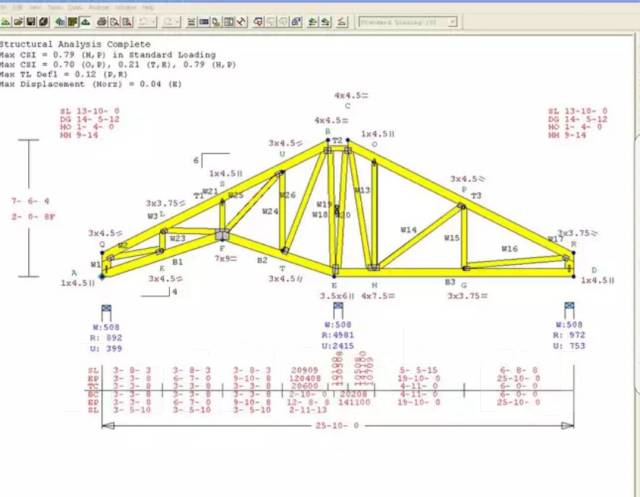Viewport: 640px width, 497px height.
Task: Open the View menu
Action: [36, 7]
